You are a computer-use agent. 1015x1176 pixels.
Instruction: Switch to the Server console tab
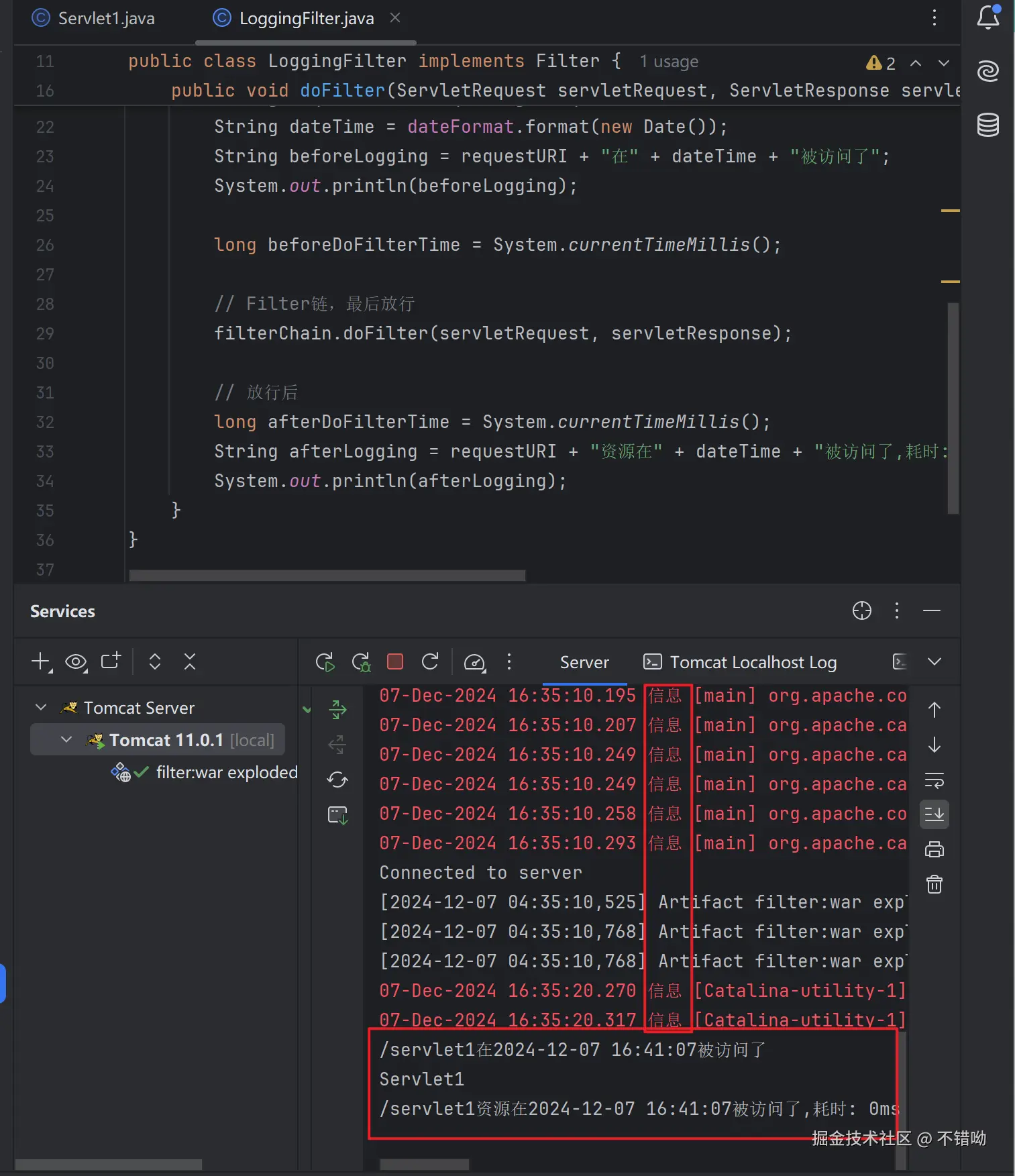click(x=584, y=662)
